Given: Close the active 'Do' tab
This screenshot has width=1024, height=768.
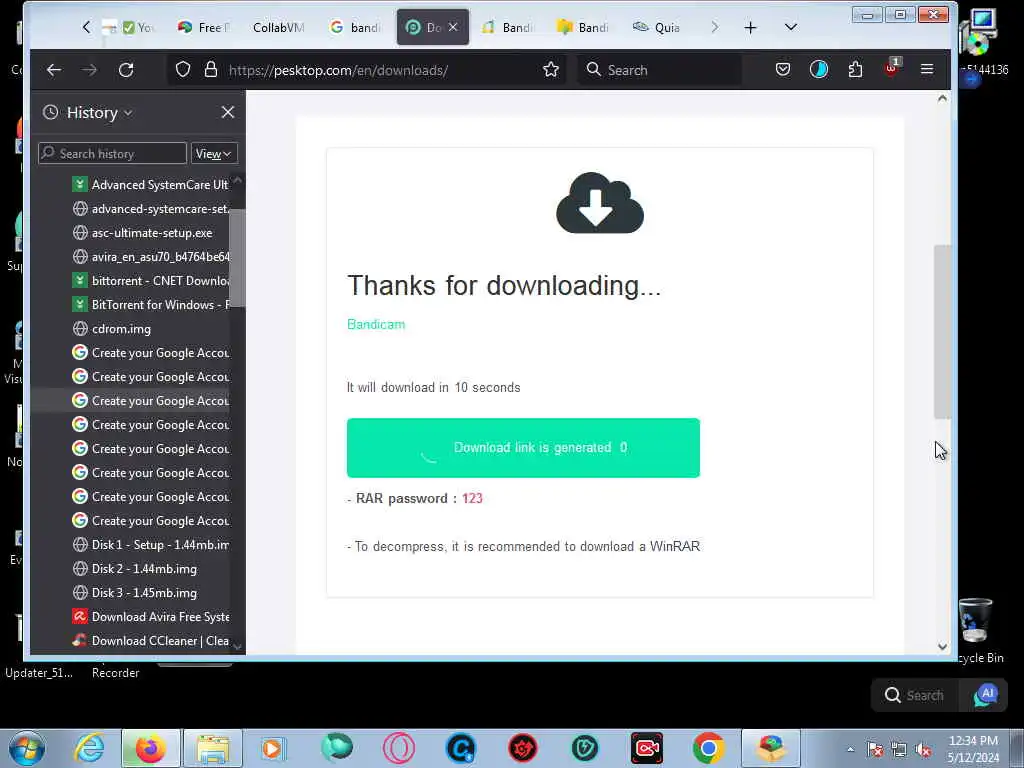Looking at the screenshot, I should (x=453, y=27).
